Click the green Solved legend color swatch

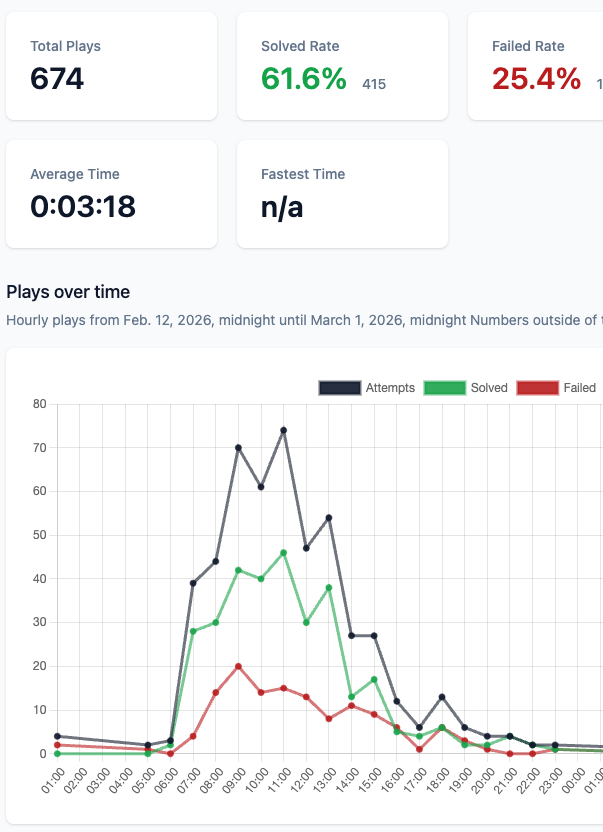[x=444, y=388]
